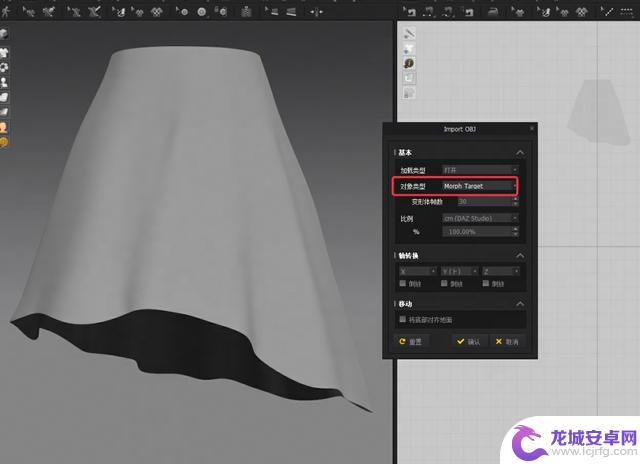The image size is (640, 464).
Task: Click the dashed lines icon in 2D toolbar
Action: coord(627,12)
